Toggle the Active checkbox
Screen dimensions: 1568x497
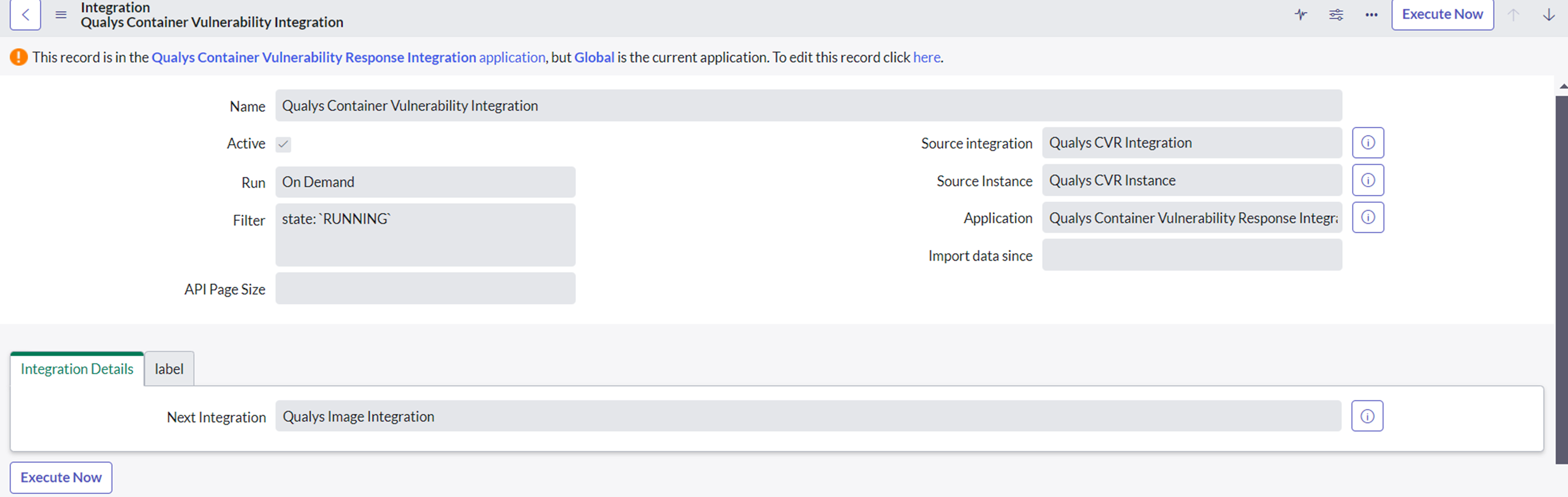point(283,144)
